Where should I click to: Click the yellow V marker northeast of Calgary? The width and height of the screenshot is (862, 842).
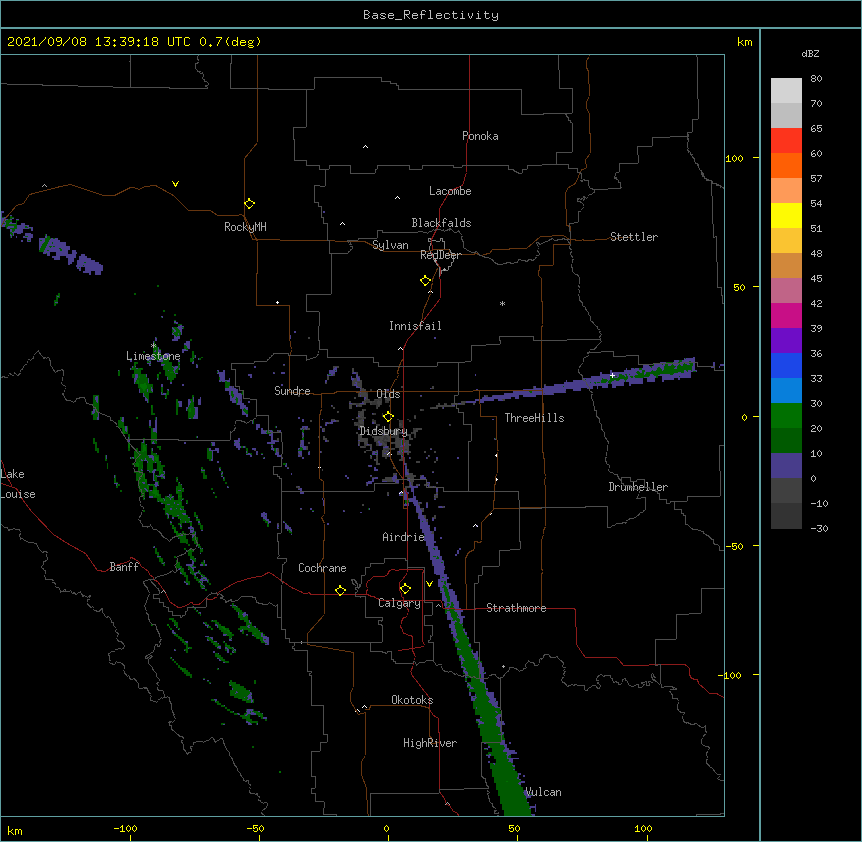tap(429, 584)
